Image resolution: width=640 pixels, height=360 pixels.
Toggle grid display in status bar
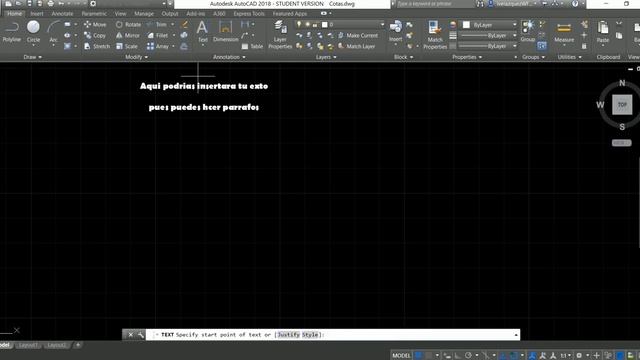418,356
